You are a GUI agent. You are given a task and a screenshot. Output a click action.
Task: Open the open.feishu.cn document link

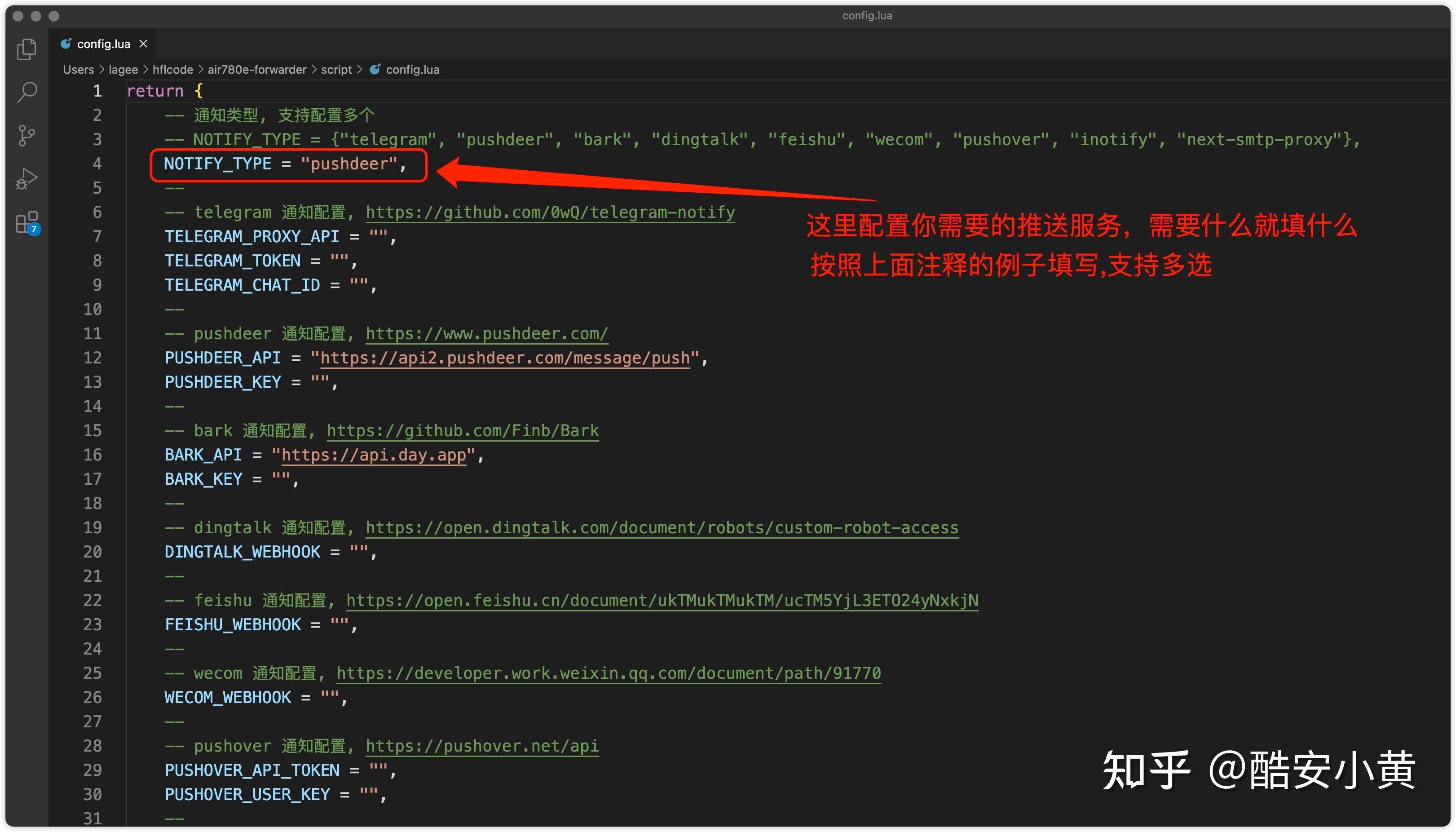pos(662,600)
